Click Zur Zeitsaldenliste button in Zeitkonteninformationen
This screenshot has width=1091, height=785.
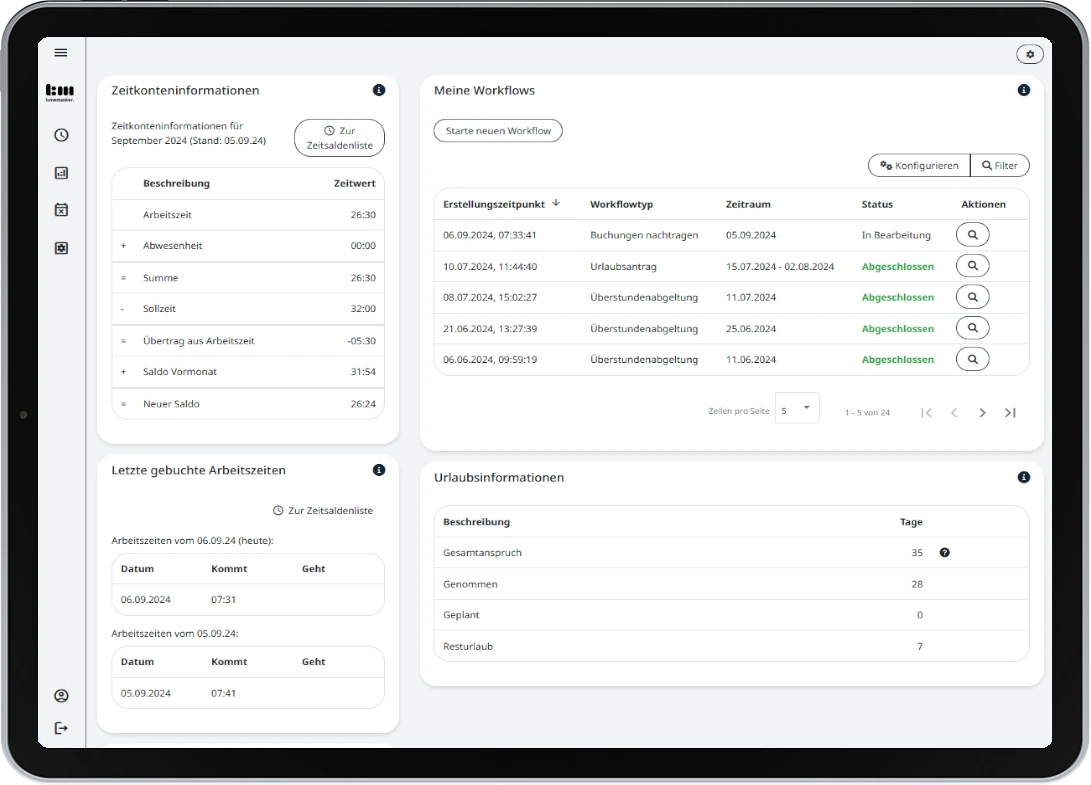(339, 138)
